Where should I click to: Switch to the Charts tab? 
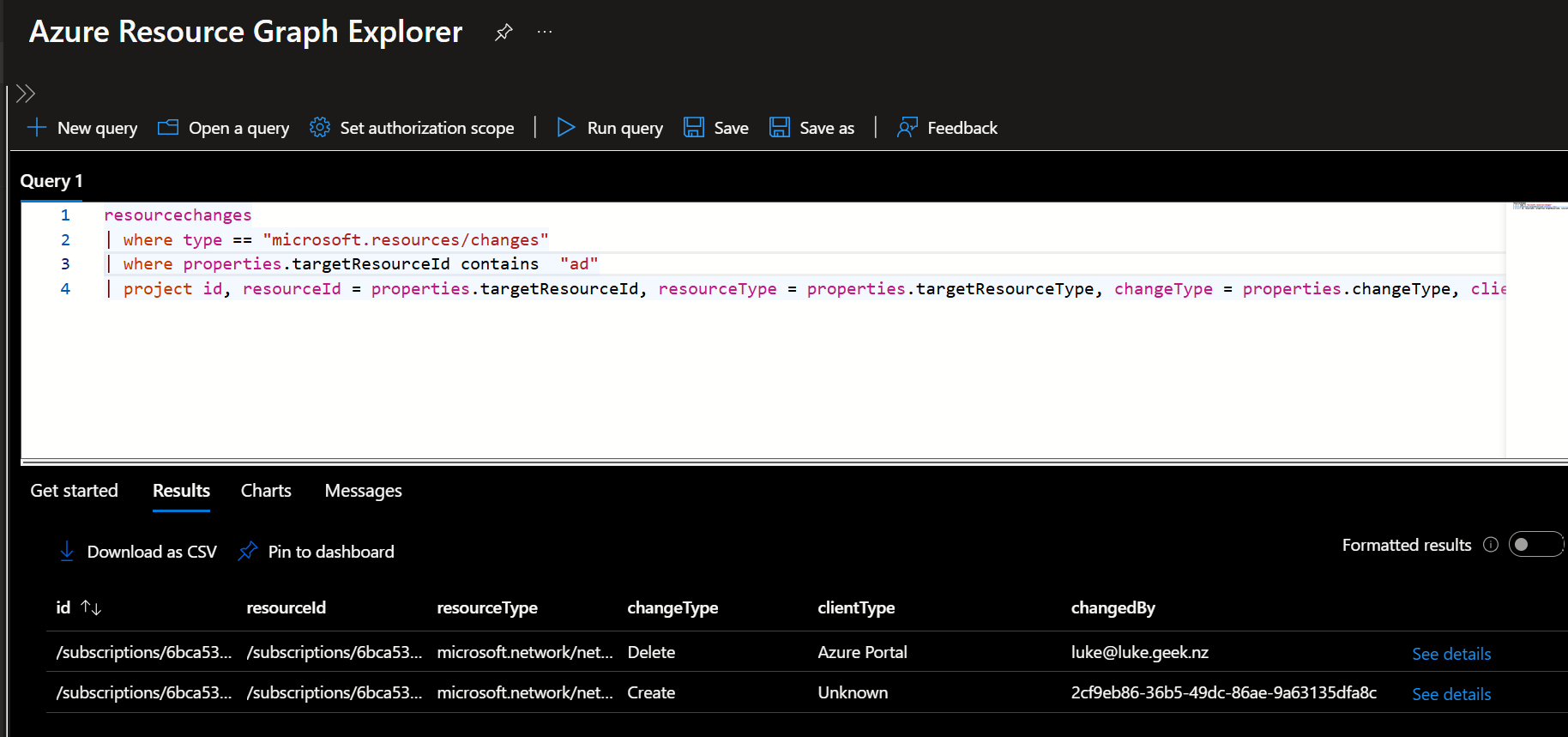(x=266, y=491)
